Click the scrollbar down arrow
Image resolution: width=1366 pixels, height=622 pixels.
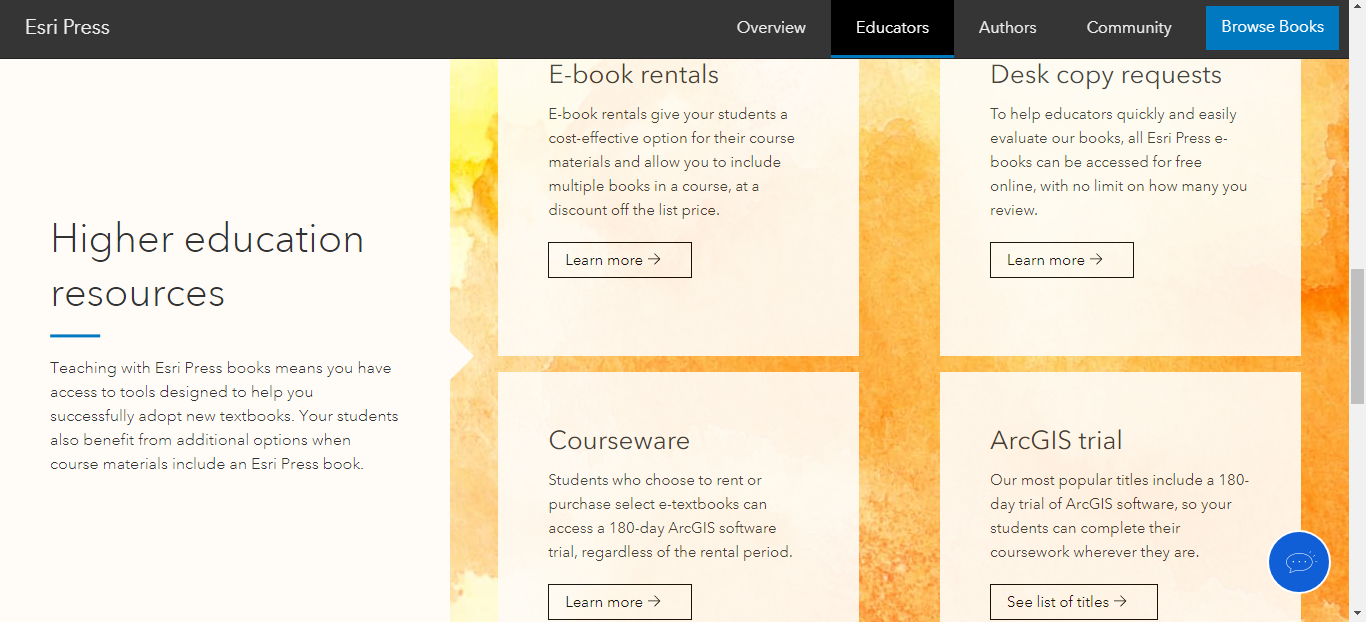click(x=1357, y=613)
